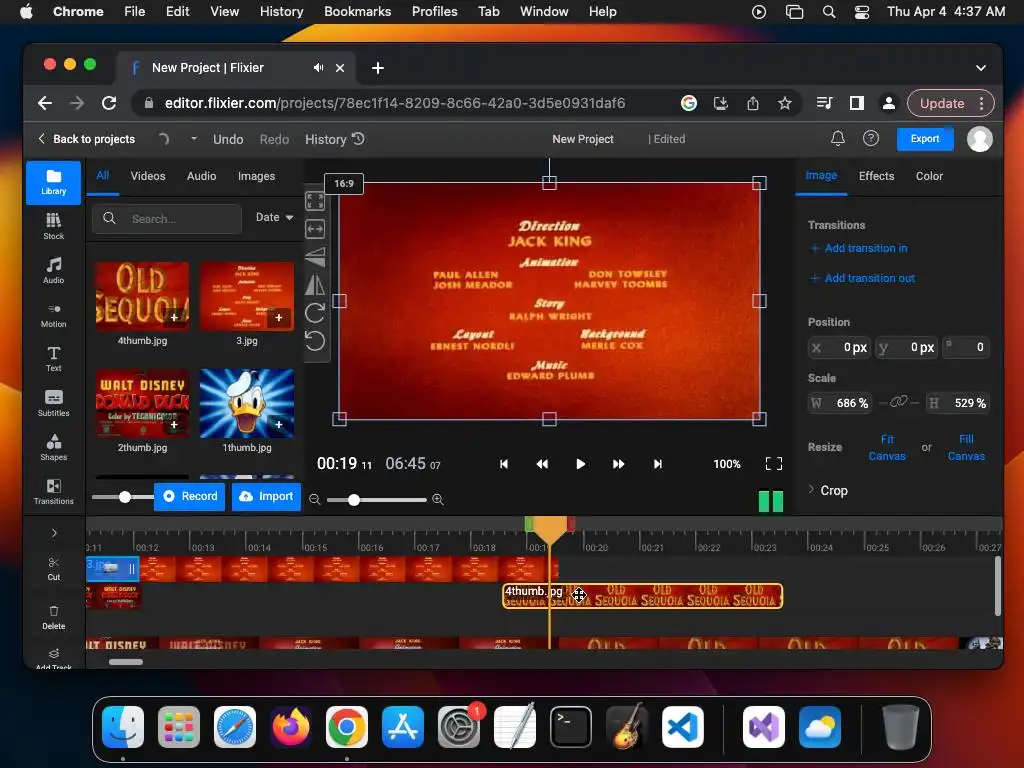This screenshot has width=1024, height=768.
Task: Skip to the end of the video
Action: pyautogui.click(x=658, y=464)
